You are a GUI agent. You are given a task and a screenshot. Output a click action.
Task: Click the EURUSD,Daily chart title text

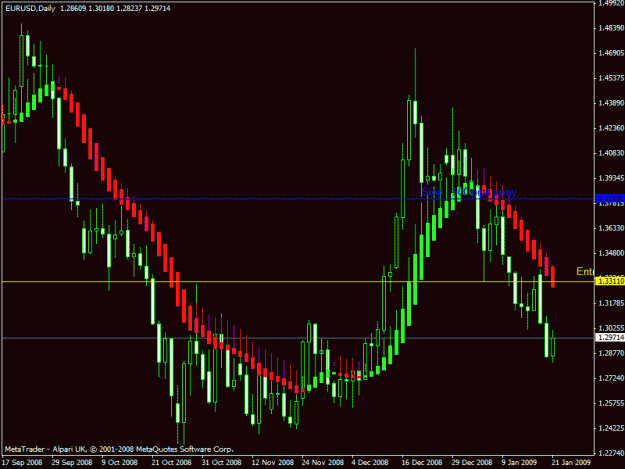(x=30, y=8)
